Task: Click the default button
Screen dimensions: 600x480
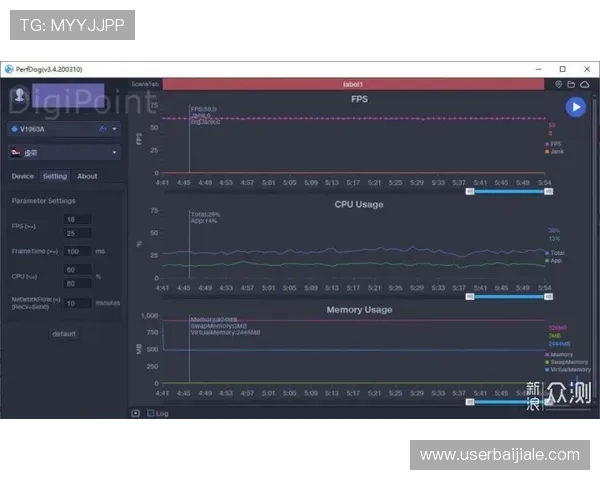Action: 64,333
